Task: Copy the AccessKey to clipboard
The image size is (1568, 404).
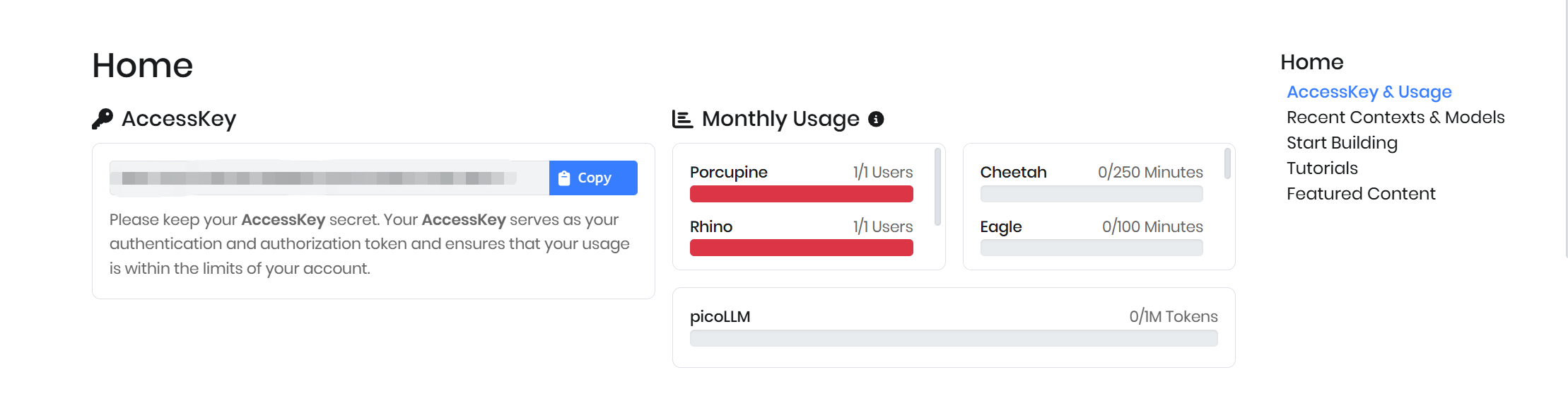Action: click(x=593, y=178)
